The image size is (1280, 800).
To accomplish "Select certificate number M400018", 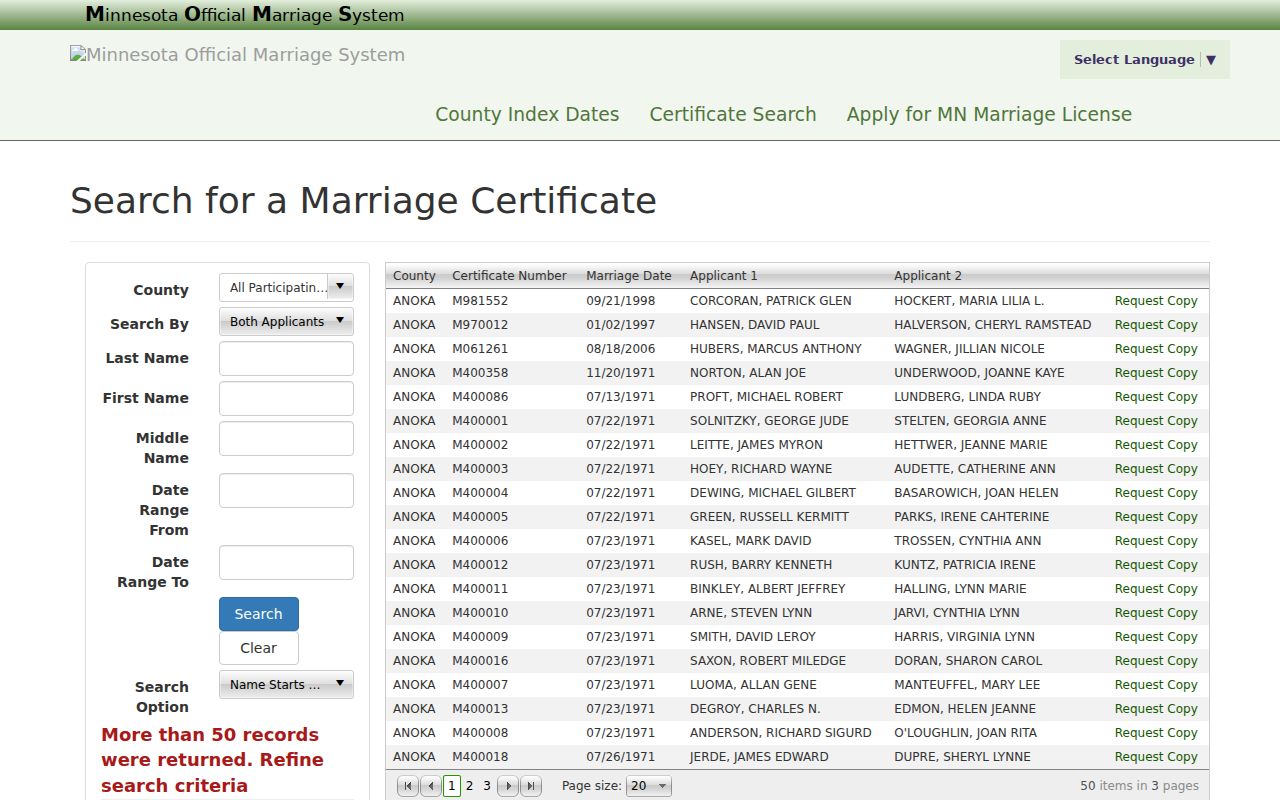I will pos(480,757).
